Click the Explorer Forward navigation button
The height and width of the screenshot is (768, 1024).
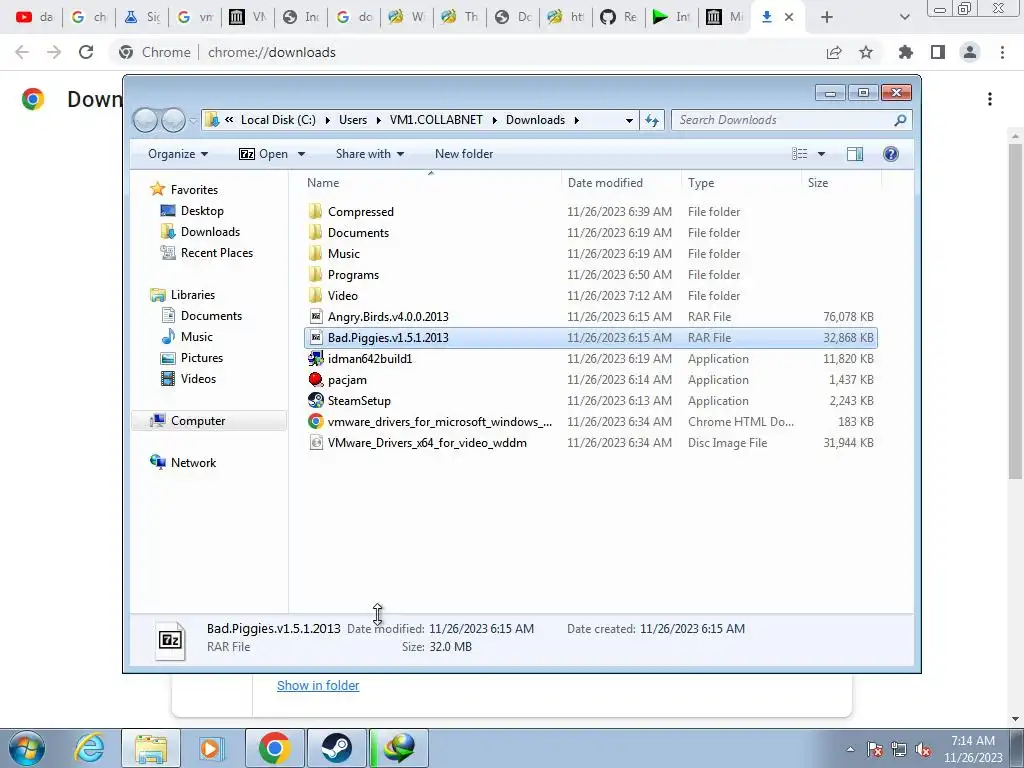coord(173,120)
